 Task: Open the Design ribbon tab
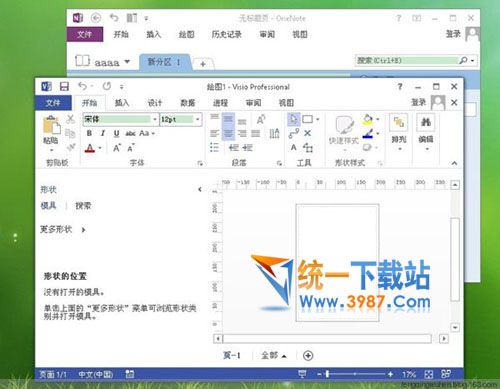[155, 103]
